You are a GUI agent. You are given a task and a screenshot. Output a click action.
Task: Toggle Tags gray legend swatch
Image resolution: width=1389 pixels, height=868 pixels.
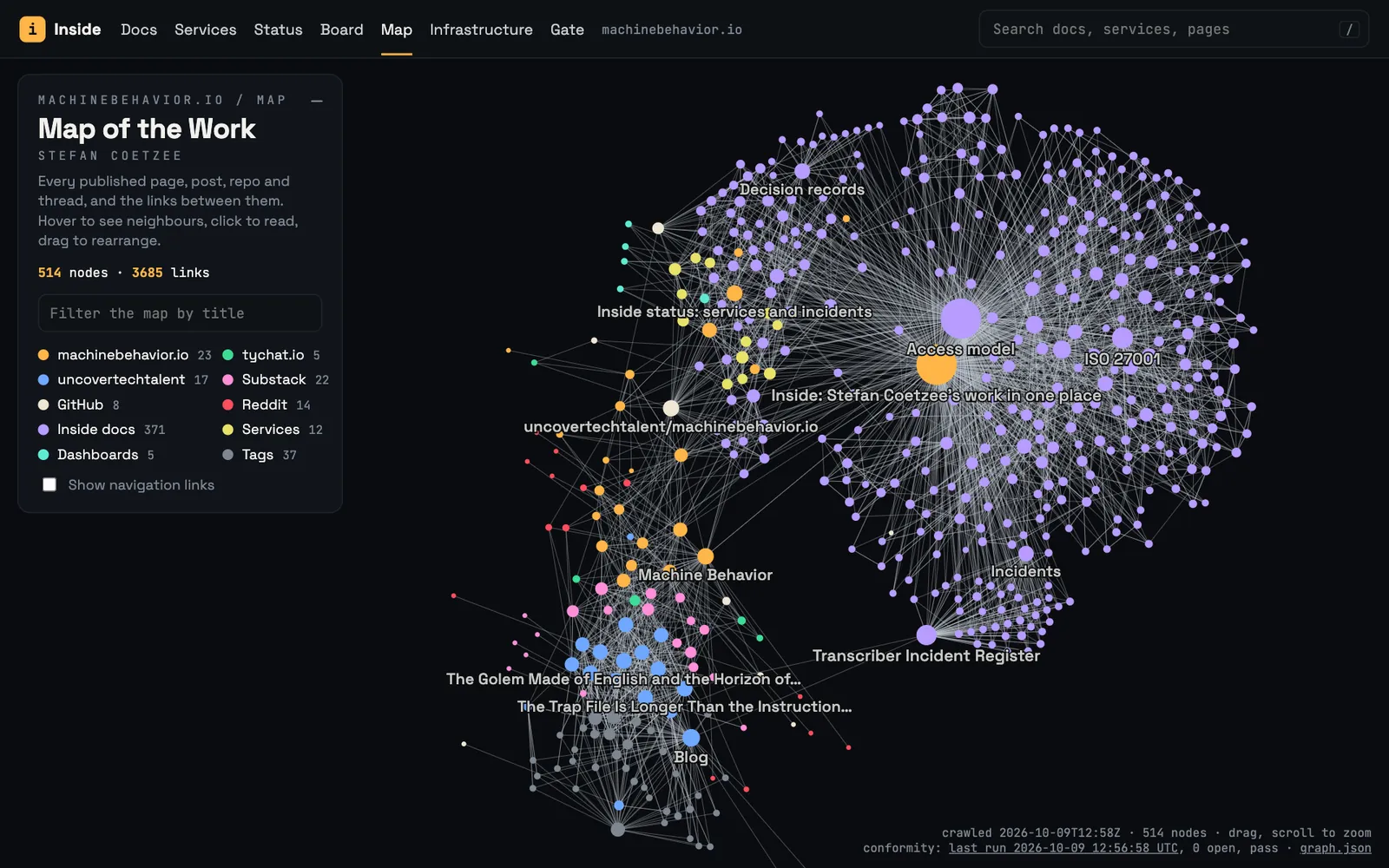[x=227, y=455]
